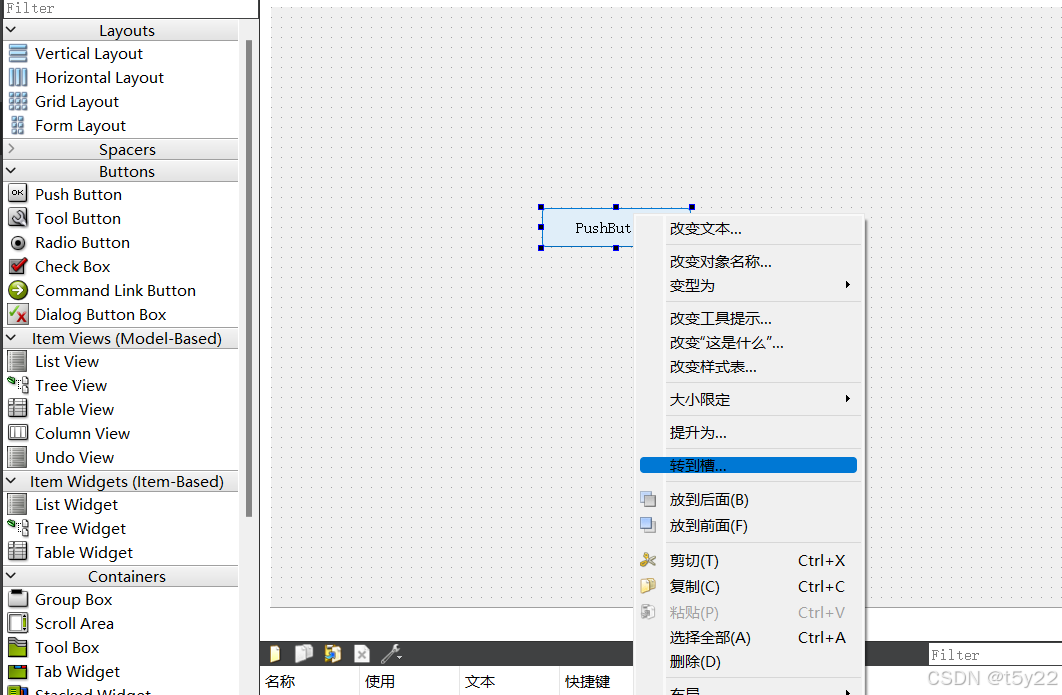Select the Table View icon

[x=18, y=409]
